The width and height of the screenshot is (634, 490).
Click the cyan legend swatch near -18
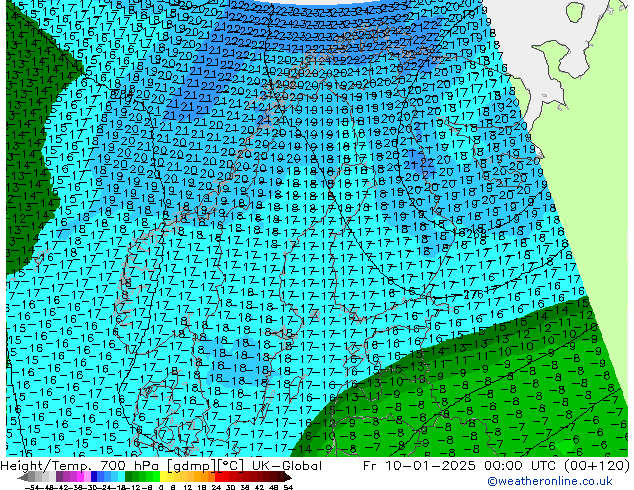coord(121,476)
